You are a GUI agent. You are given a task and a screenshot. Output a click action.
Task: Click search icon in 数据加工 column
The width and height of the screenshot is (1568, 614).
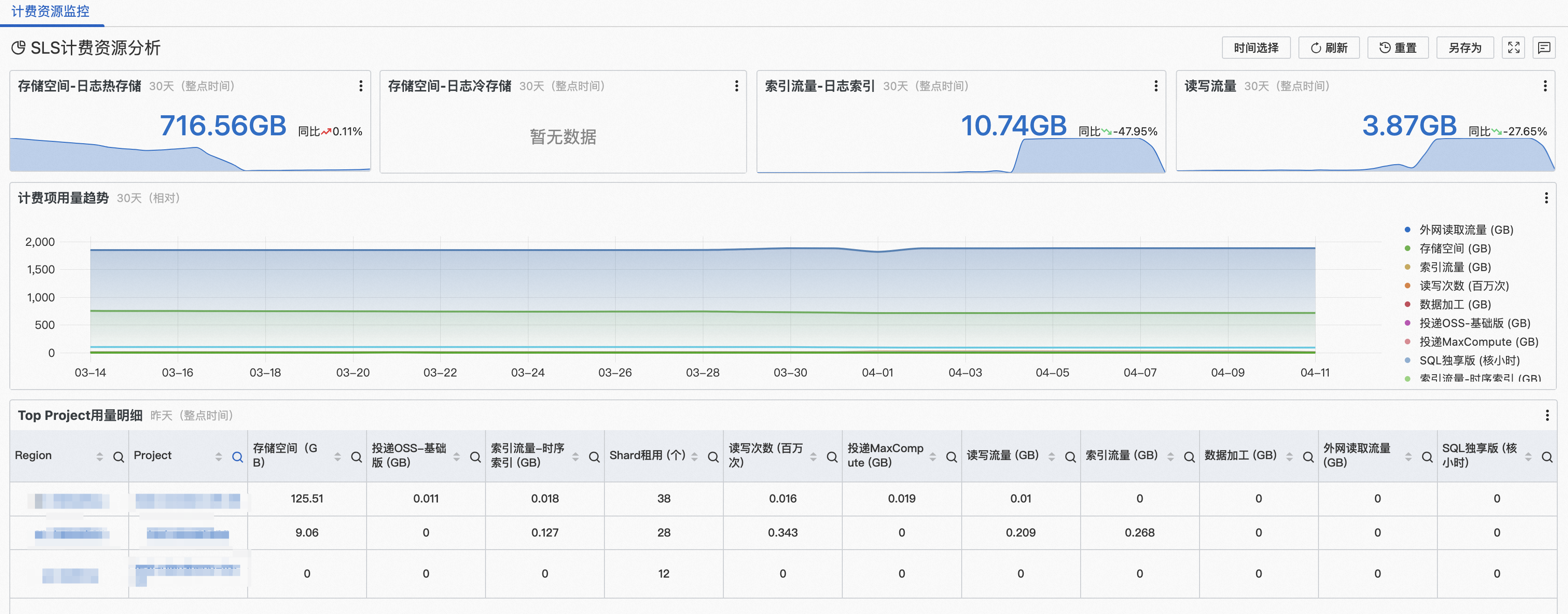tap(1307, 457)
